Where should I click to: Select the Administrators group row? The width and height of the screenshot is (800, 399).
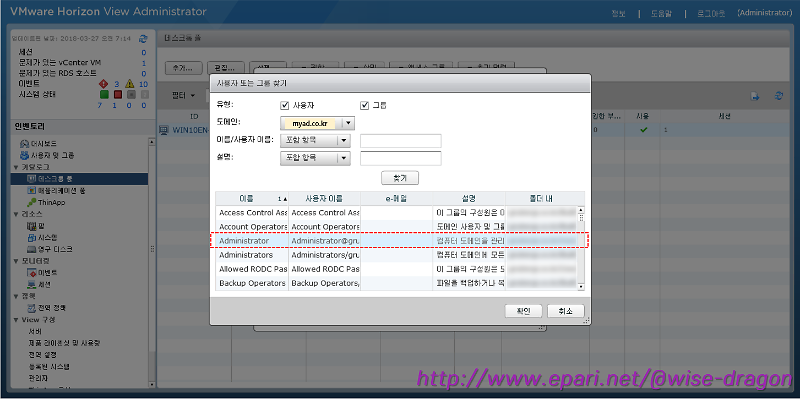point(396,255)
